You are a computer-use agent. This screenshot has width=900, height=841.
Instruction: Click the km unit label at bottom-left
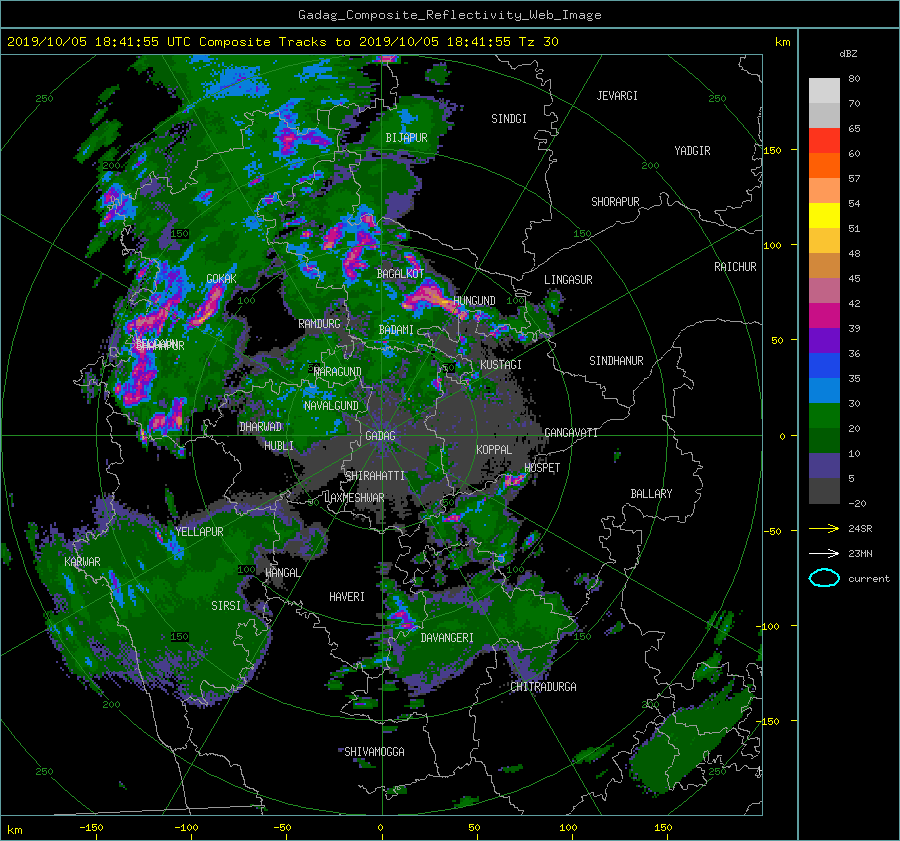pyautogui.click(x=14, y=830)
